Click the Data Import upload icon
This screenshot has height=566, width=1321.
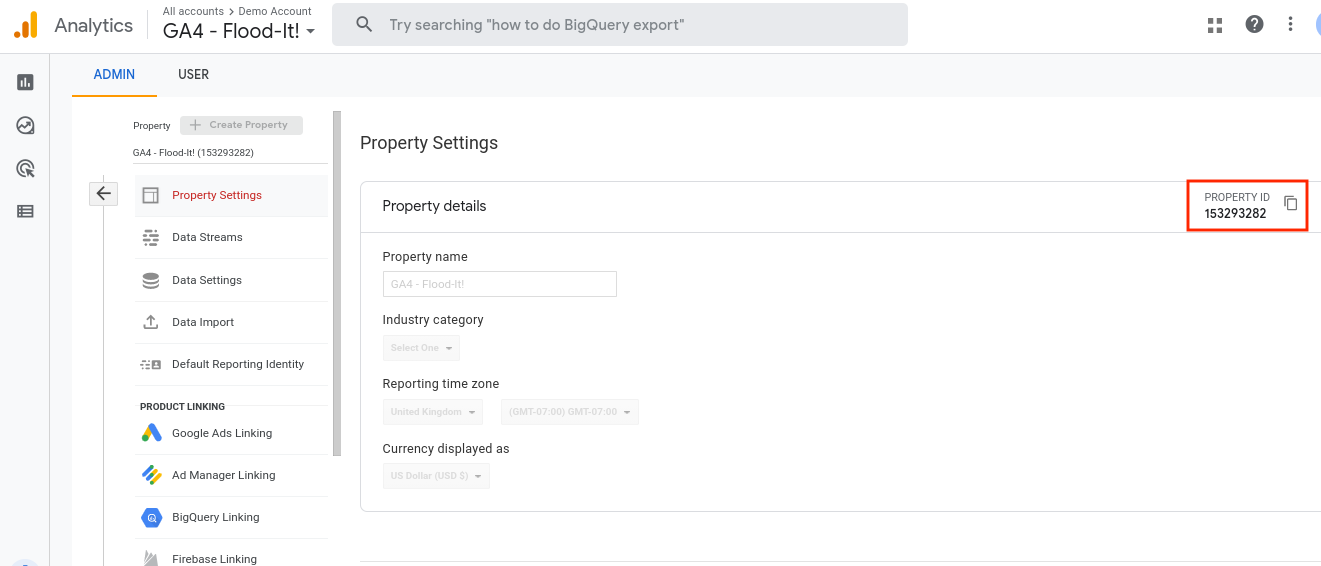tap(151, 322)
